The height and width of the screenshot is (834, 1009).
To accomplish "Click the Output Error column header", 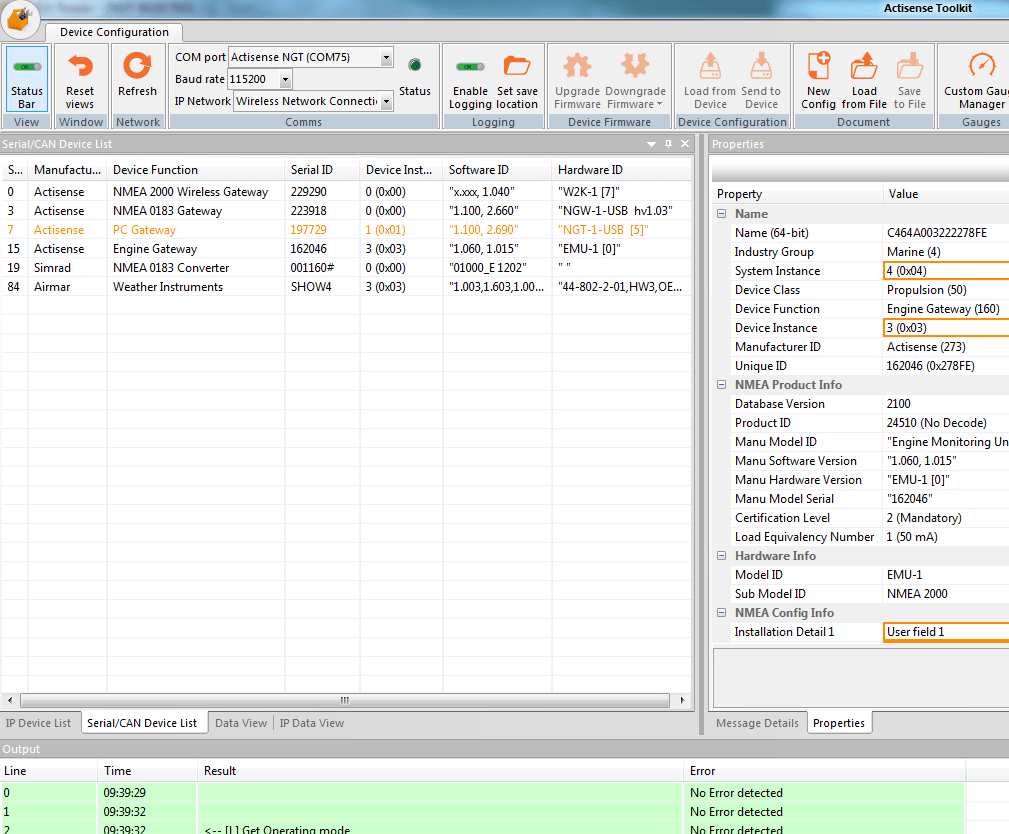I will tap(824, 771).
